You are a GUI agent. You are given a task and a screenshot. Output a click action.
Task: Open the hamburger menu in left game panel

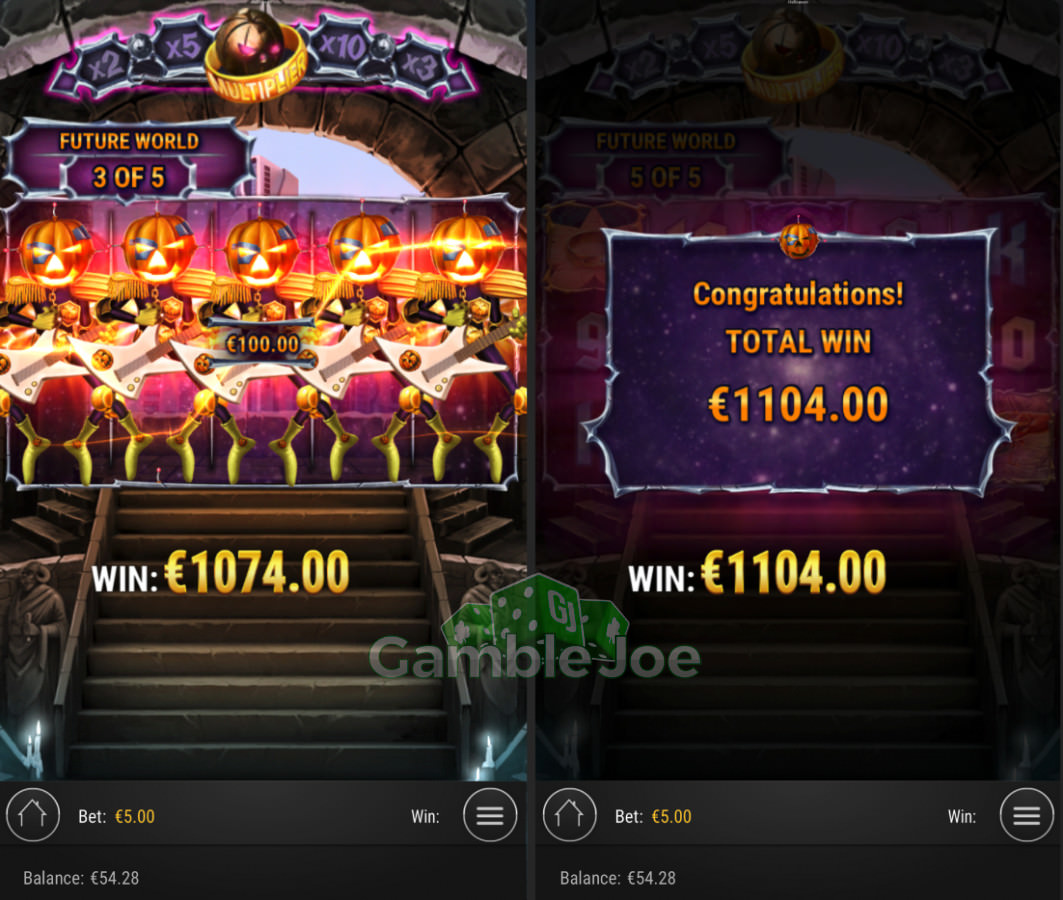click(489, 815)
